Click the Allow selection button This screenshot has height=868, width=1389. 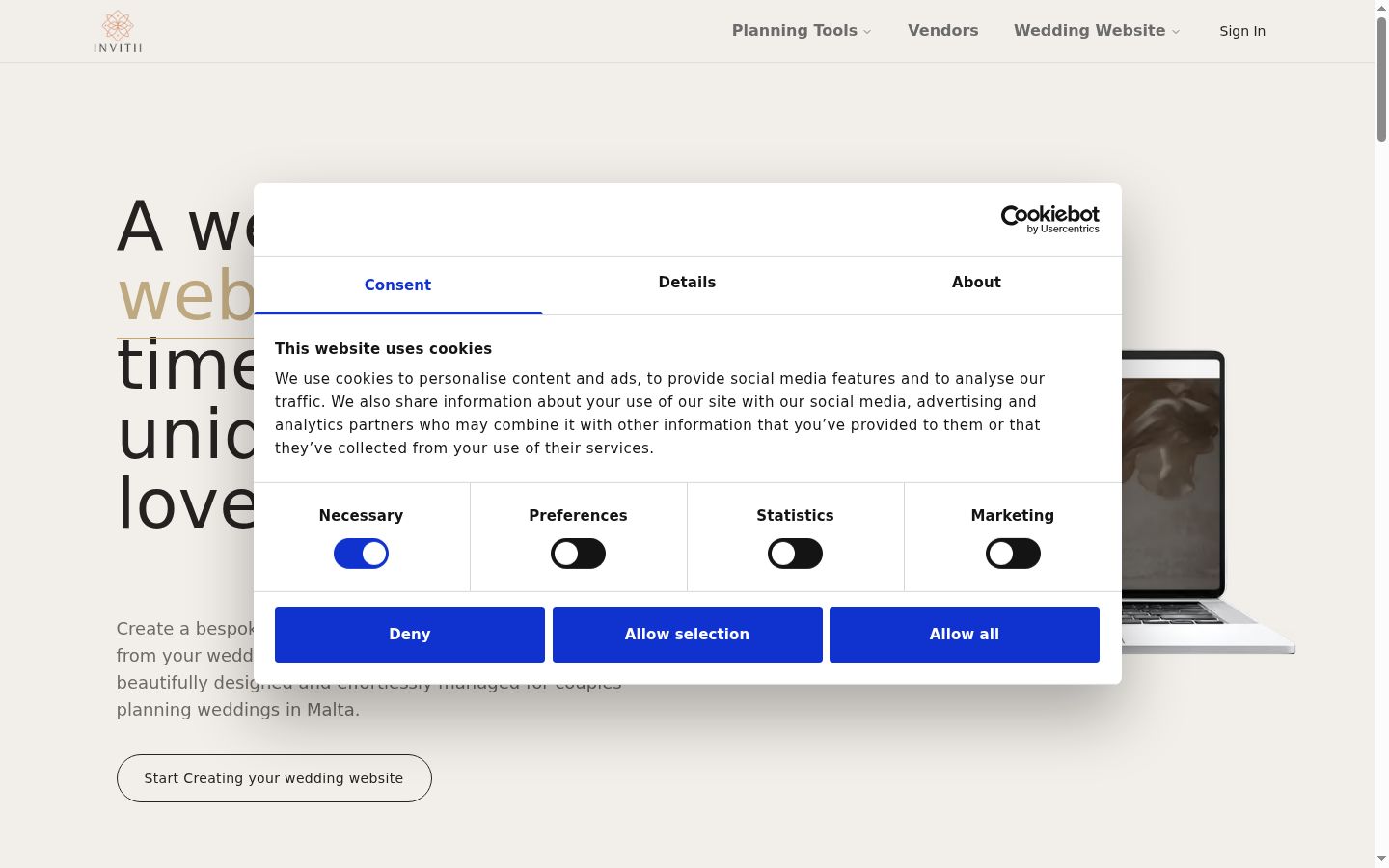pos(687,635)
